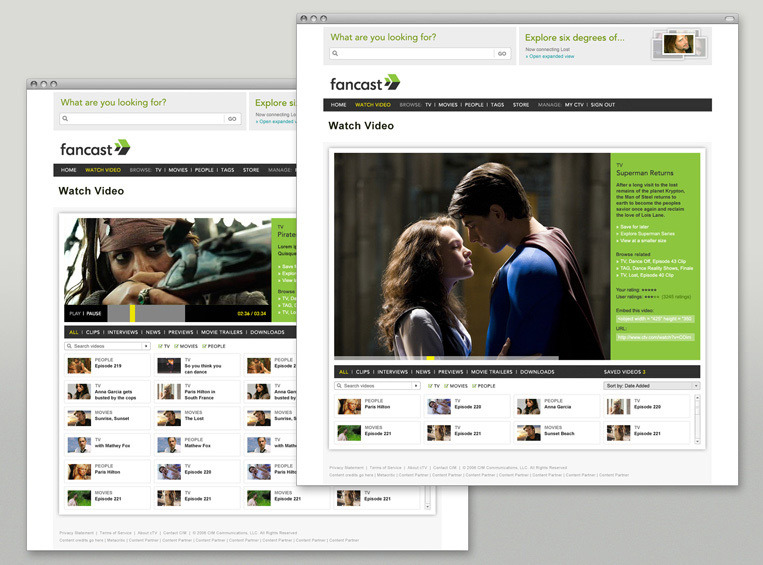Expand the Search videos dropdown arrow in front window

pyautogui.click(x=416, y=386)
